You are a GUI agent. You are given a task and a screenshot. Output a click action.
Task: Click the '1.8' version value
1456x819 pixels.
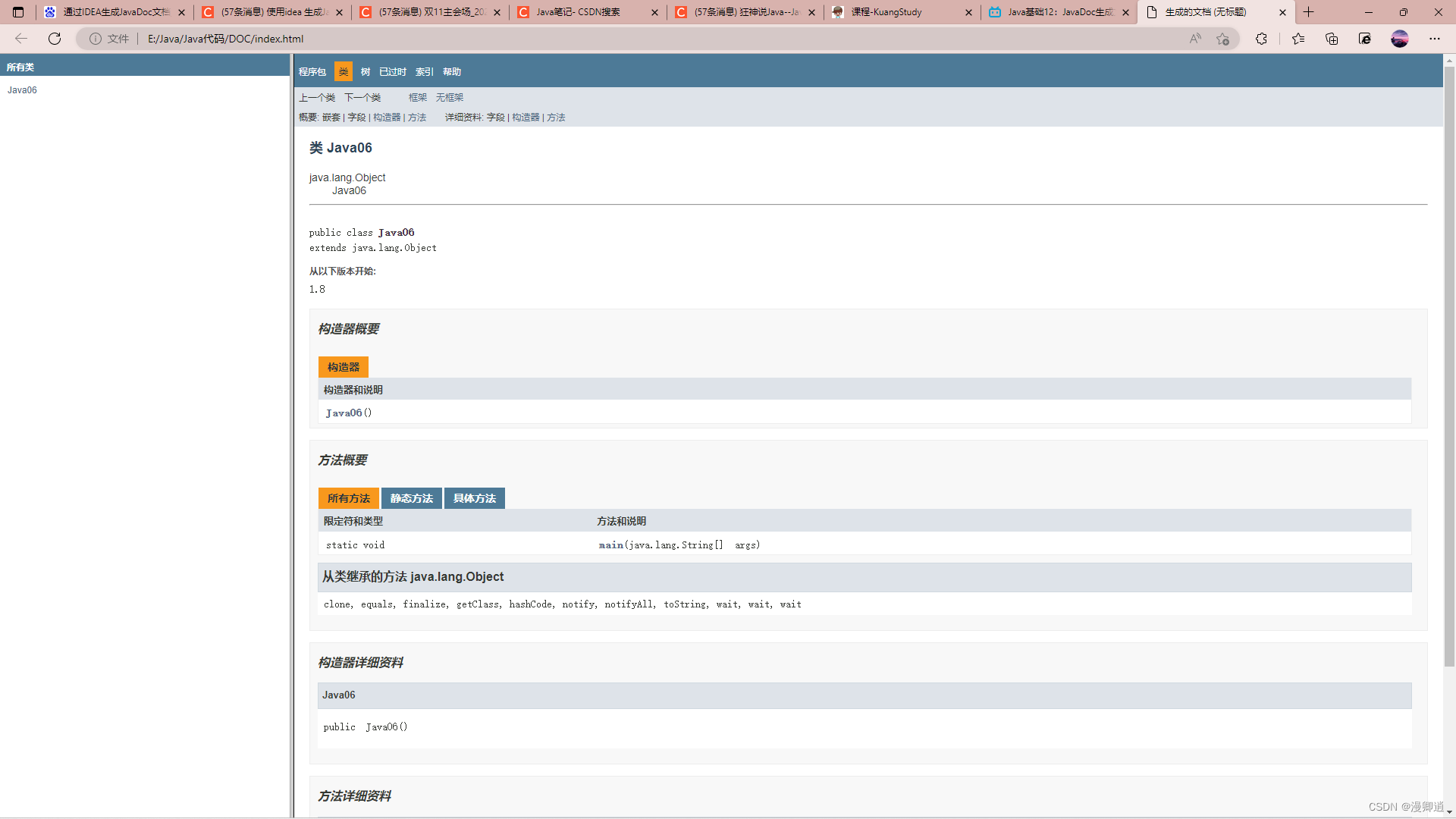click(317, 290)
